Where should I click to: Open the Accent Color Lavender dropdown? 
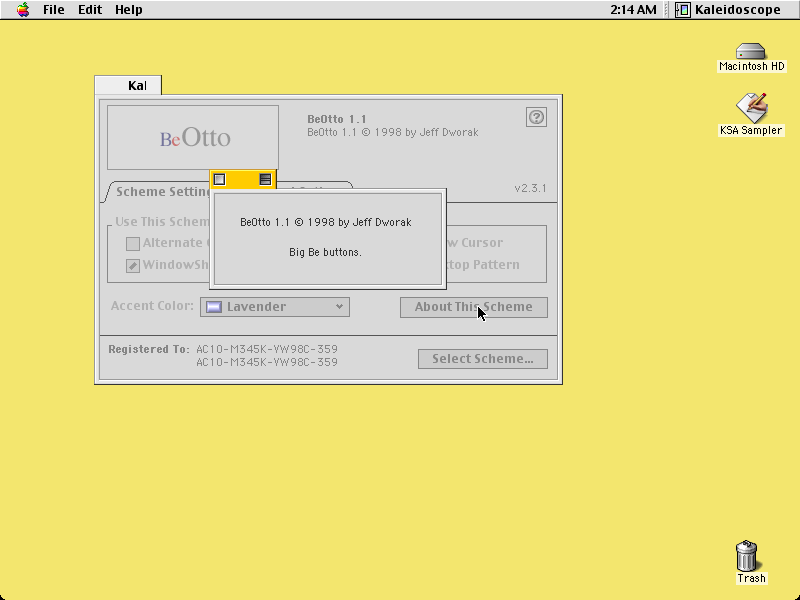[275, 307]
